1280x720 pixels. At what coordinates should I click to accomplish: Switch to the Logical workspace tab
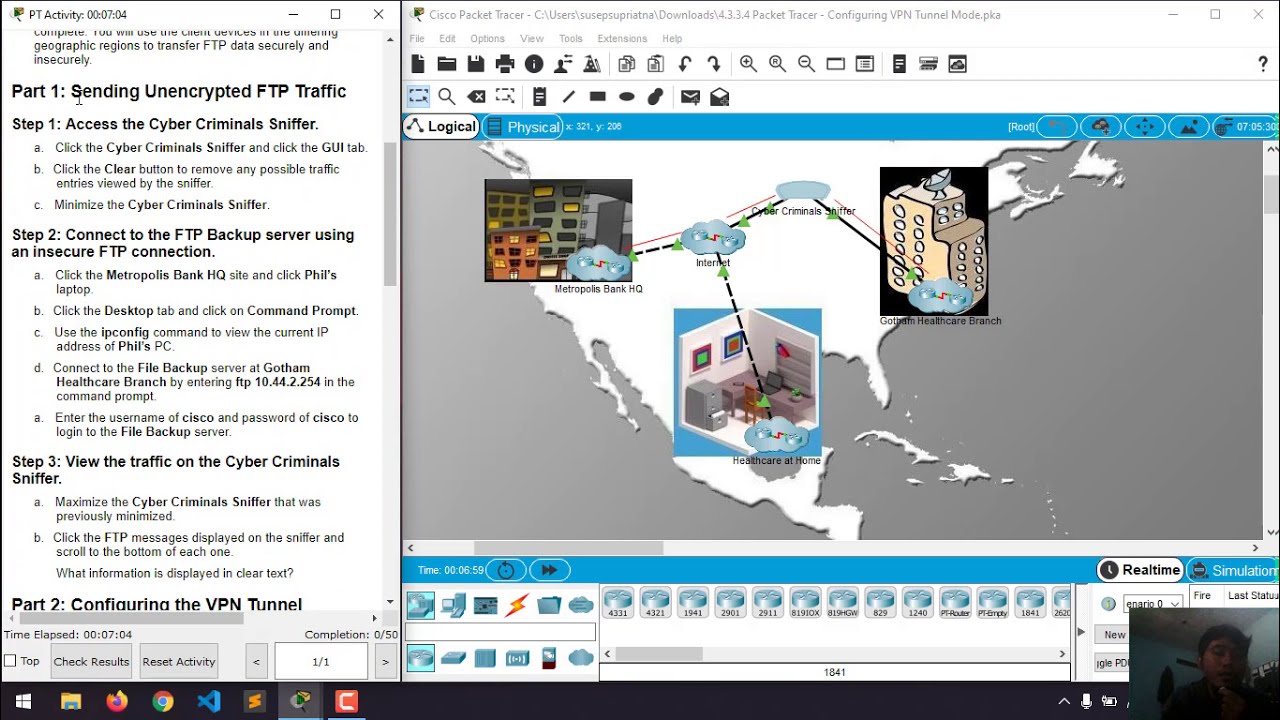pyautogui.click(x=441, y=127)
